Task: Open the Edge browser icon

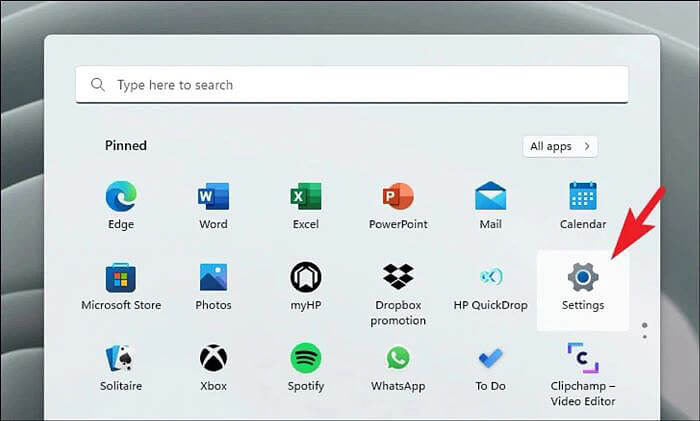Action: (x=121, y=197)
